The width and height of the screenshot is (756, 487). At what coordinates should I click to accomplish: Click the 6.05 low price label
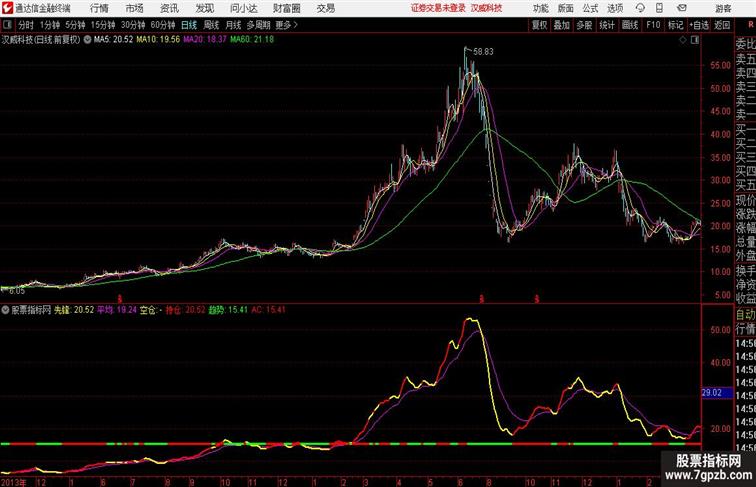click(x=17, y=291)
